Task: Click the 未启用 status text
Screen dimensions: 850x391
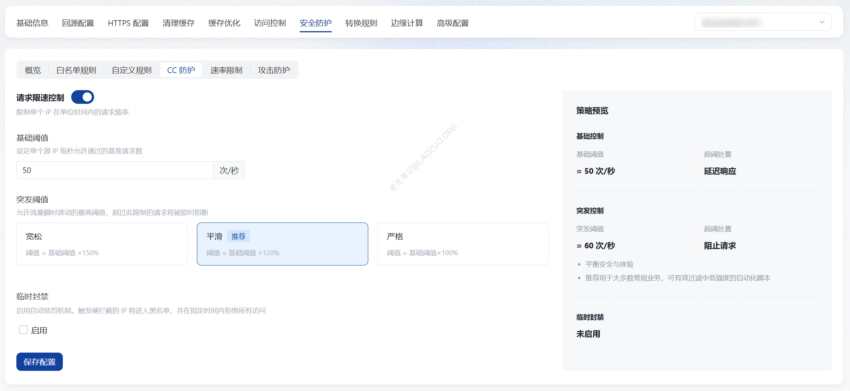Action: (x=588, y=334)
